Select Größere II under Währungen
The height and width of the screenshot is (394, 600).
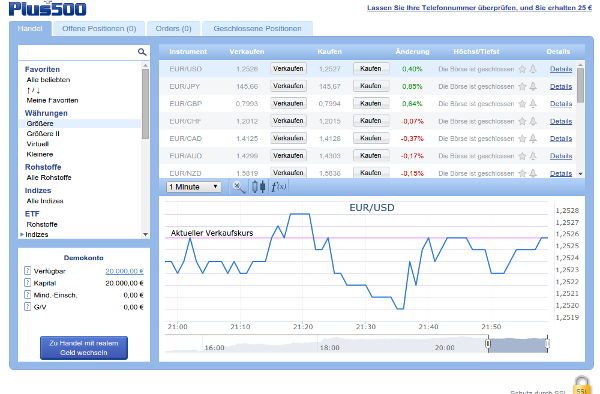point(43,134)
